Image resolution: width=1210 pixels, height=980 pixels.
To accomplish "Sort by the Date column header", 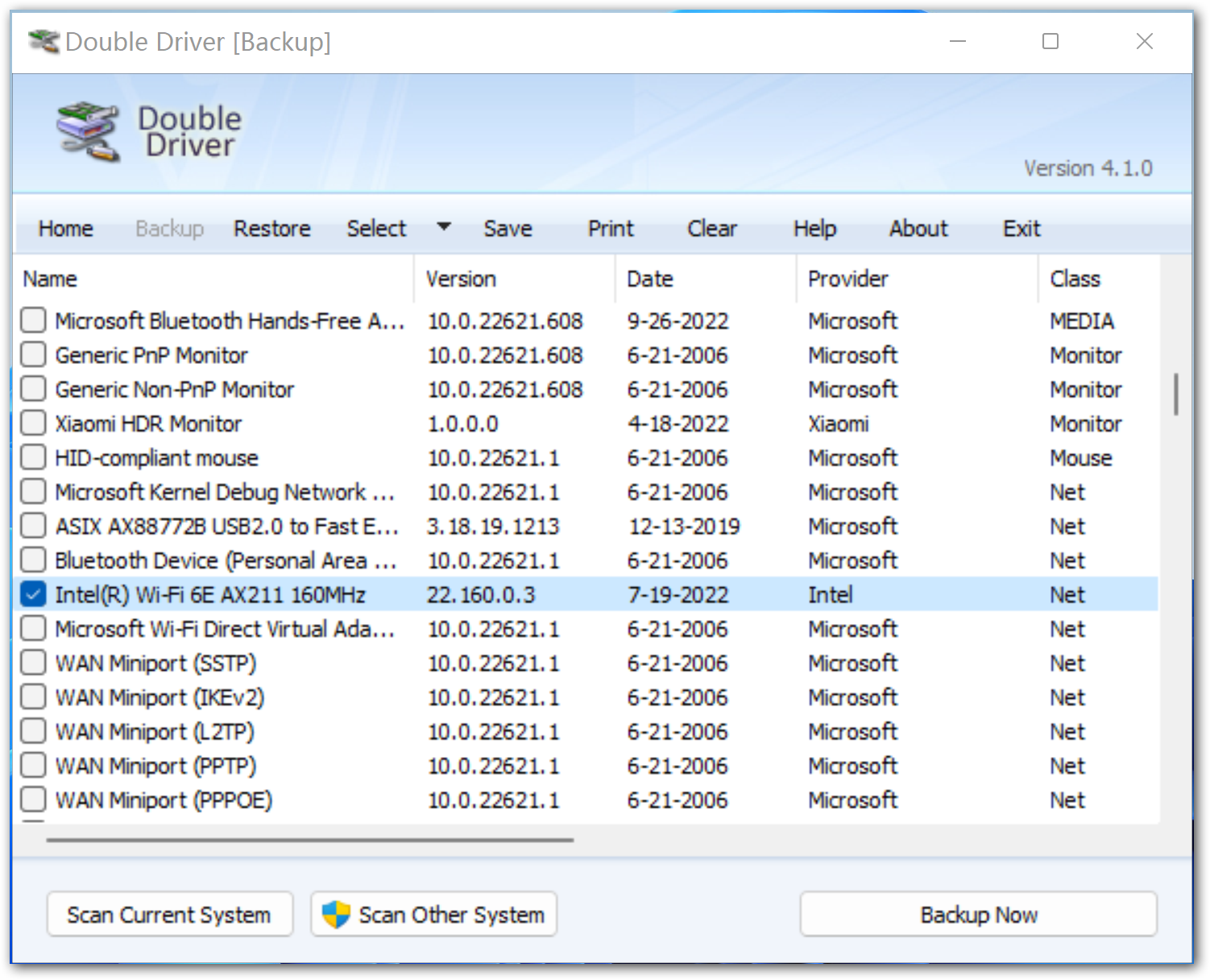I will coord(706,279).
